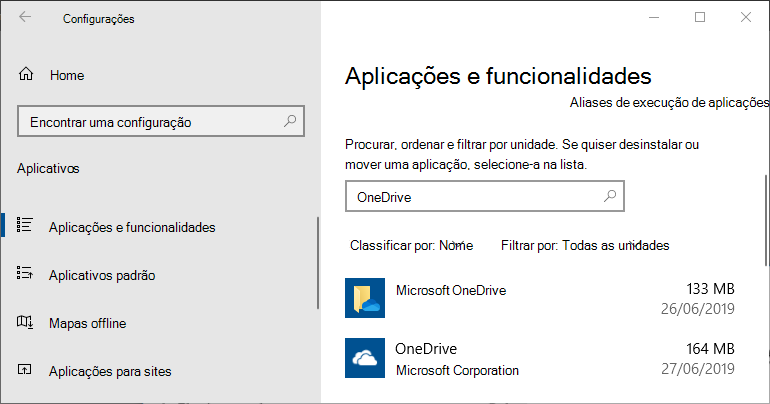Viewport: 770px width, 404px height.
Task: Select the Microsoft OneDrive app entry
Action: (540, 298)
